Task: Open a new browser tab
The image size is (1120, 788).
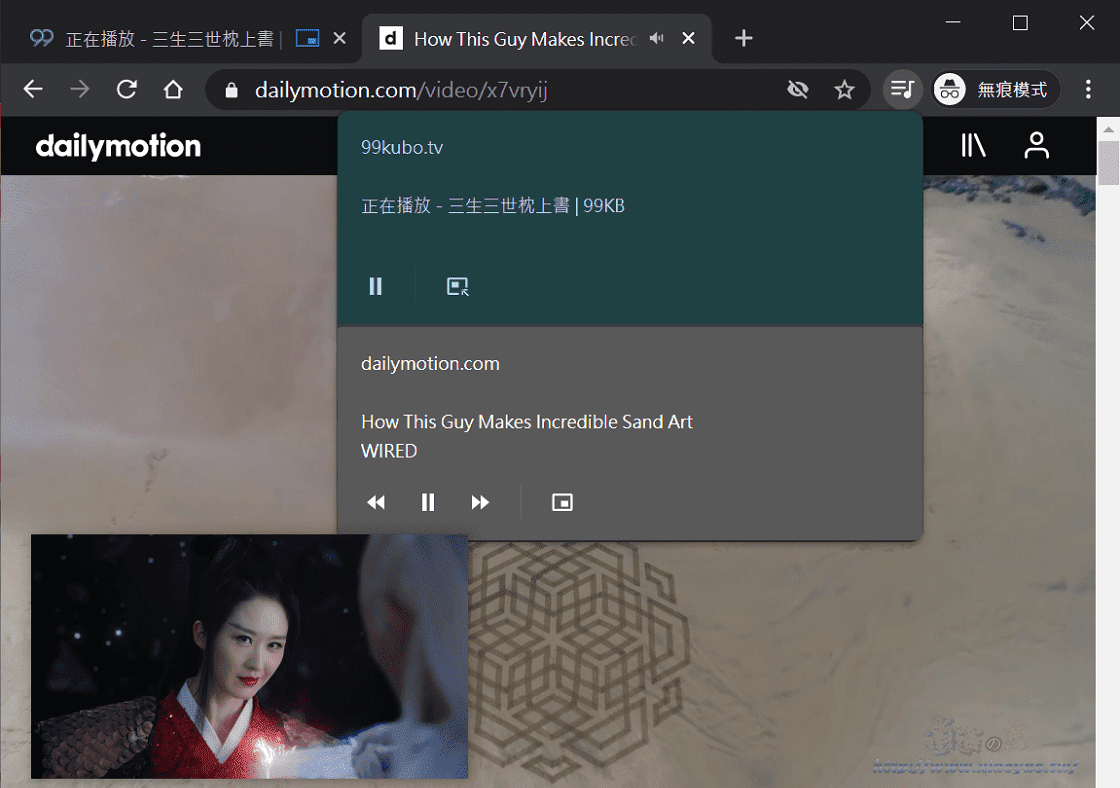Action: tap(744, 38)
